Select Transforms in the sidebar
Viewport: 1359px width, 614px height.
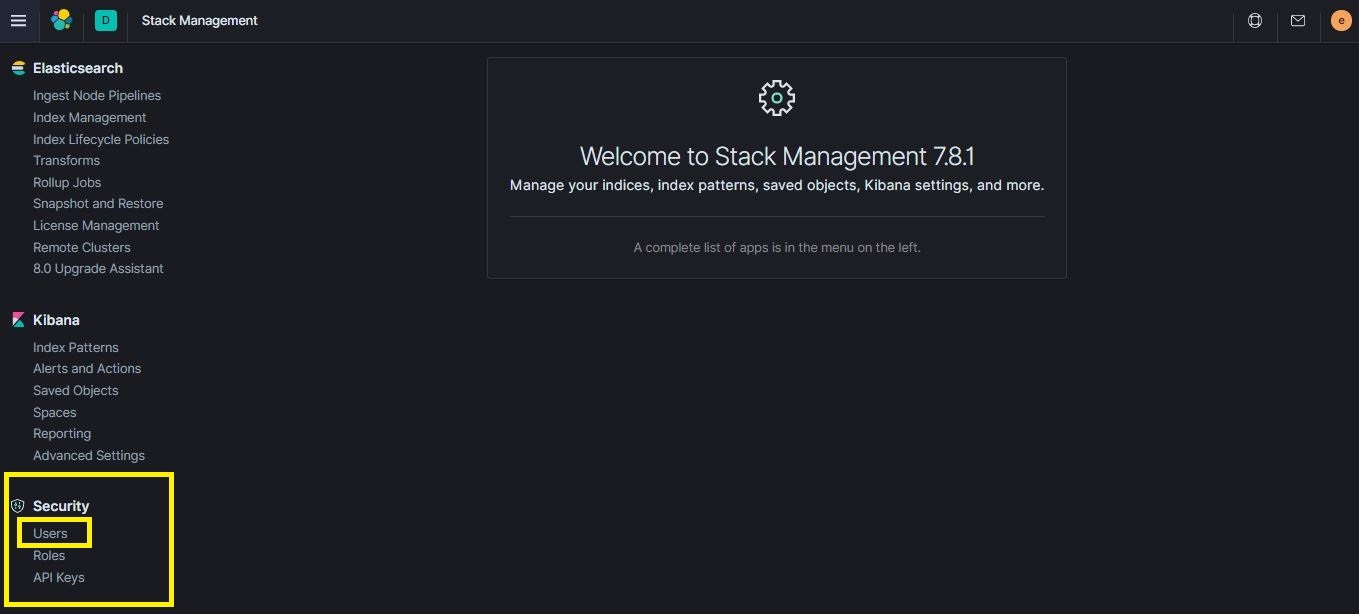66,160
